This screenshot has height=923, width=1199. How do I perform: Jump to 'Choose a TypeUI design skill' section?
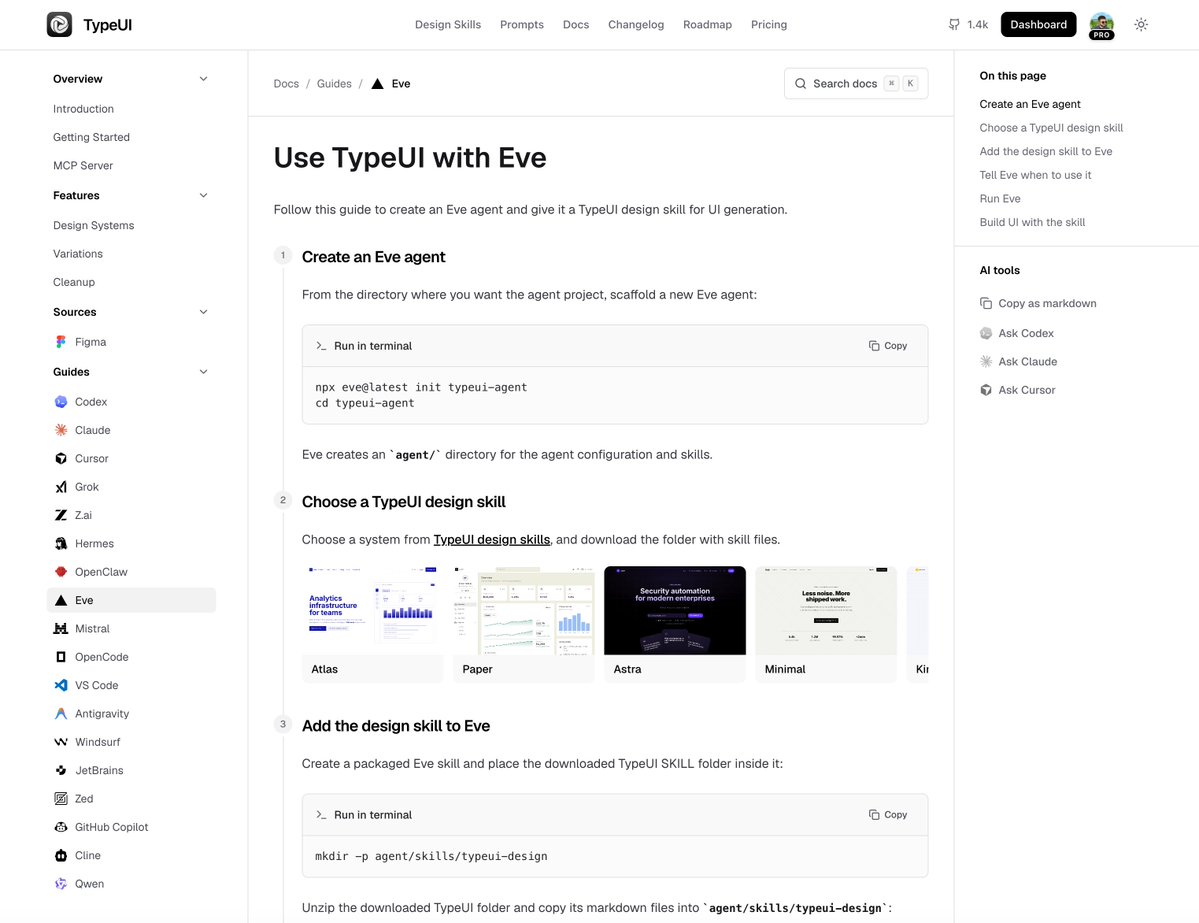click(1051, 128)
